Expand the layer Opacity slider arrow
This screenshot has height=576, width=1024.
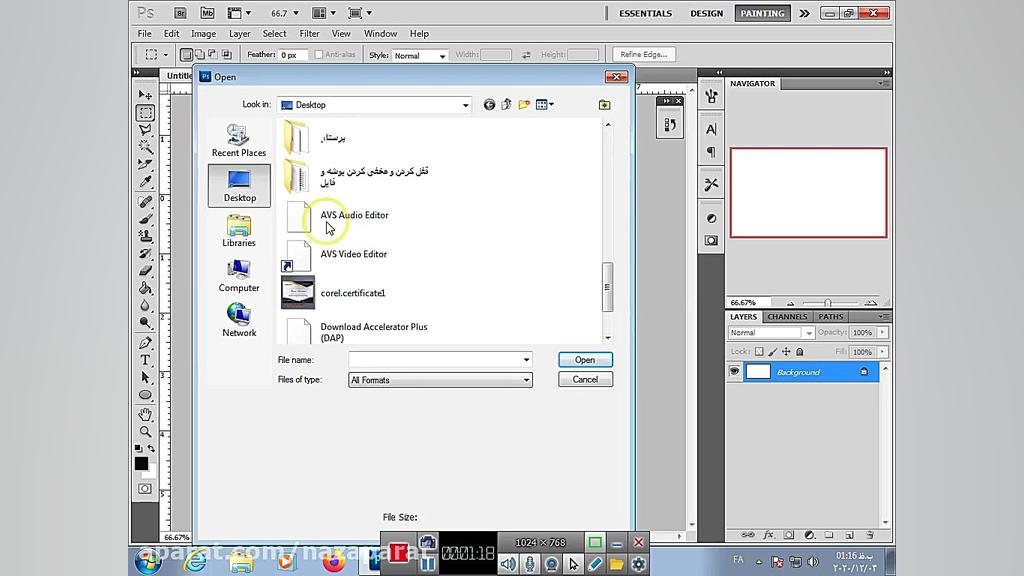point(882,332)
